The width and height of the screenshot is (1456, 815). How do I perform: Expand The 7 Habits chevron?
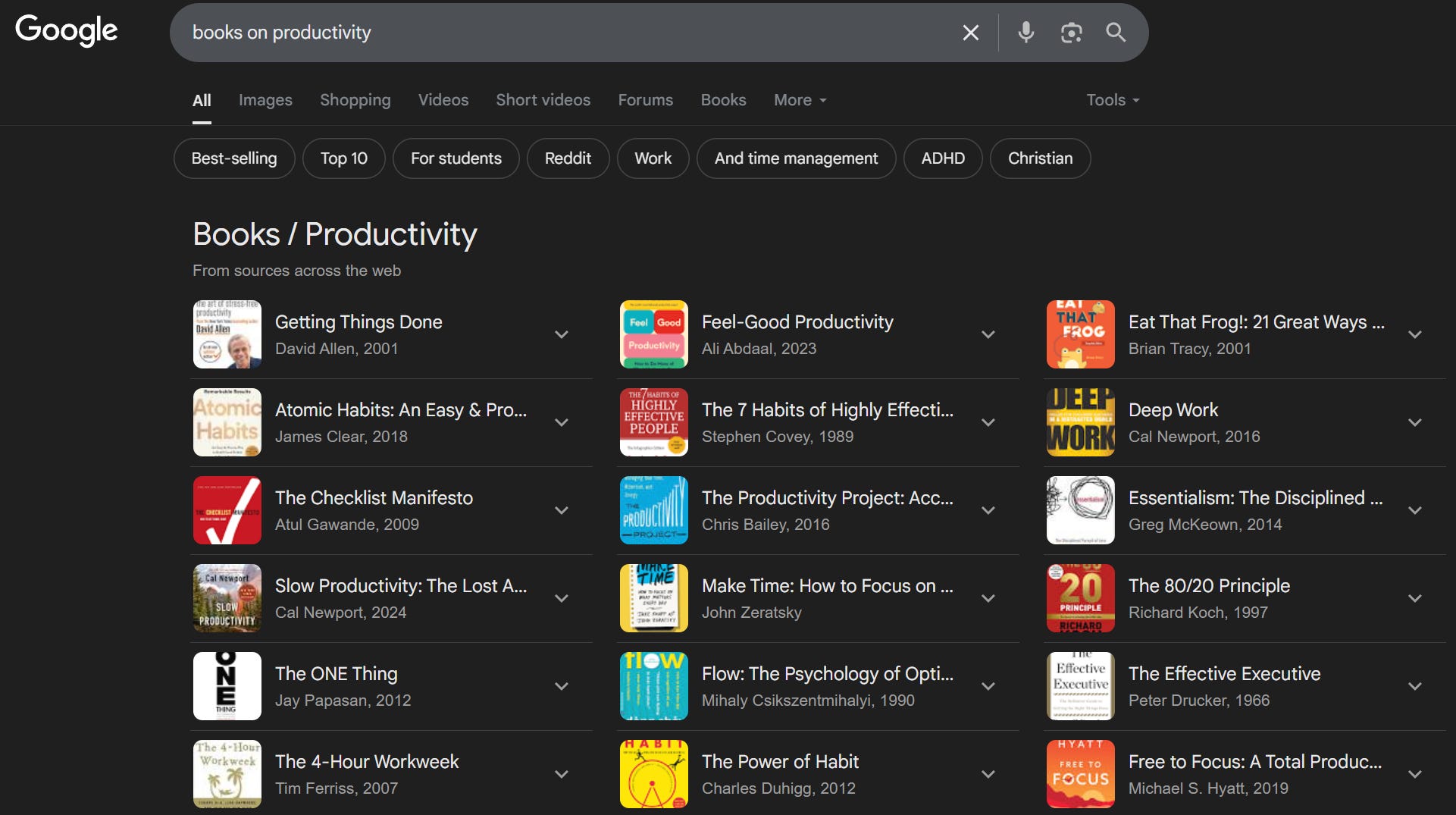tap(988, 422)
